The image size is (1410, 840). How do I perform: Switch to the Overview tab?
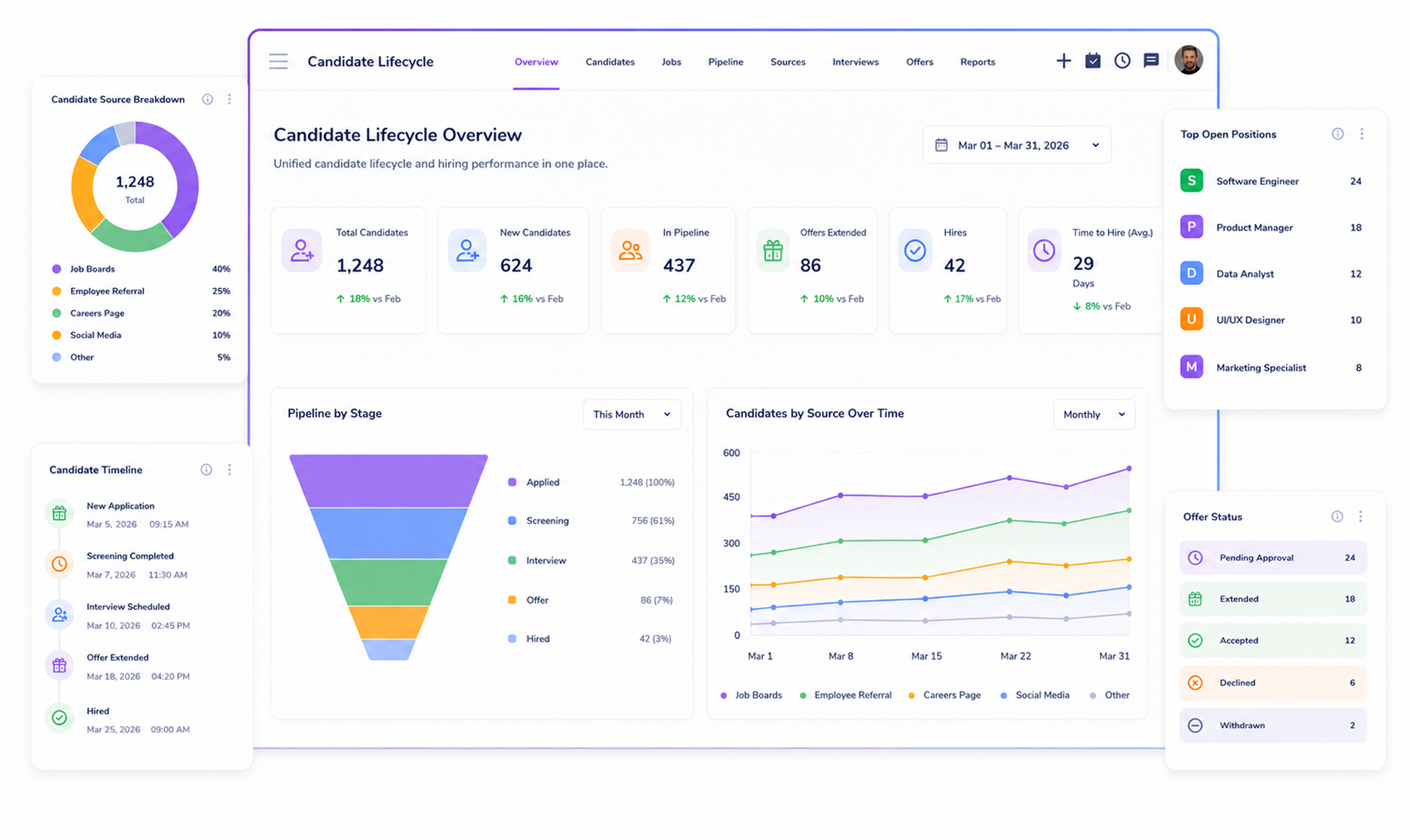536,62
